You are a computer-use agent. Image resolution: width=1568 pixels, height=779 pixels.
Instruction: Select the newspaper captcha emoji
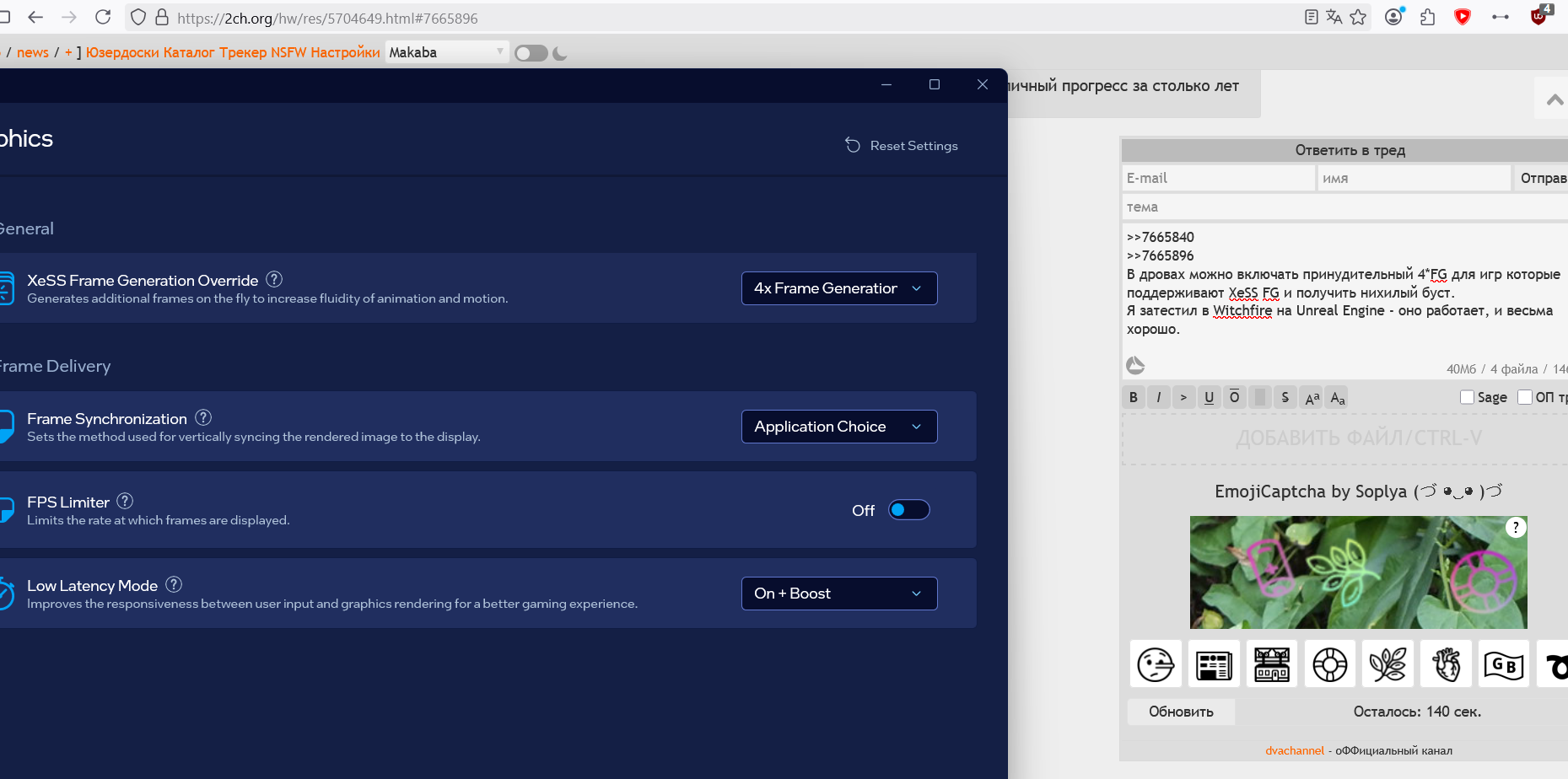pos(1214,664)
